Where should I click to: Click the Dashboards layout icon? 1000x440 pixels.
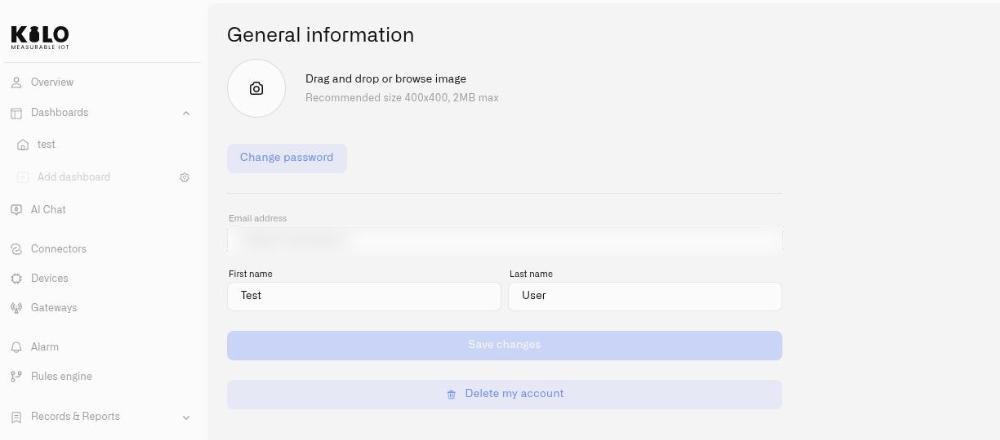17,113
